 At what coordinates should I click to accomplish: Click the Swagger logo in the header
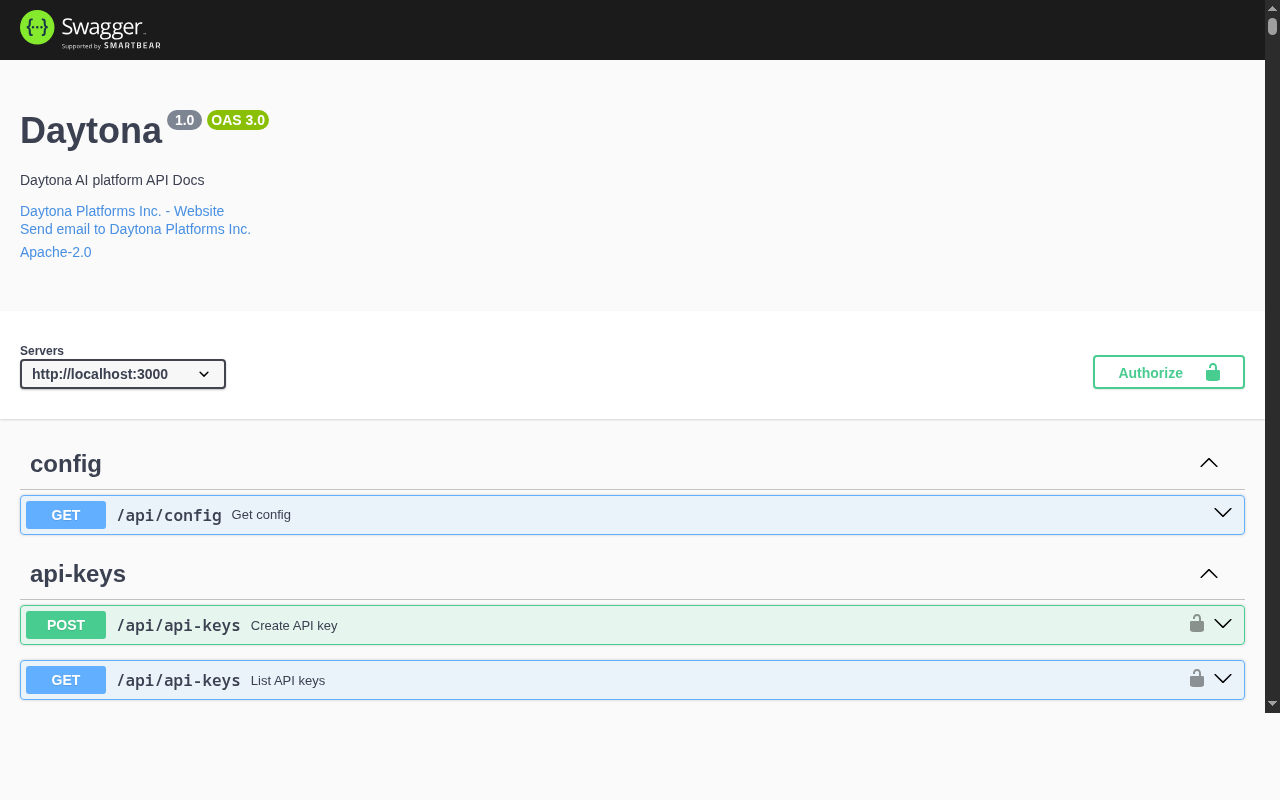pos(90,29)
